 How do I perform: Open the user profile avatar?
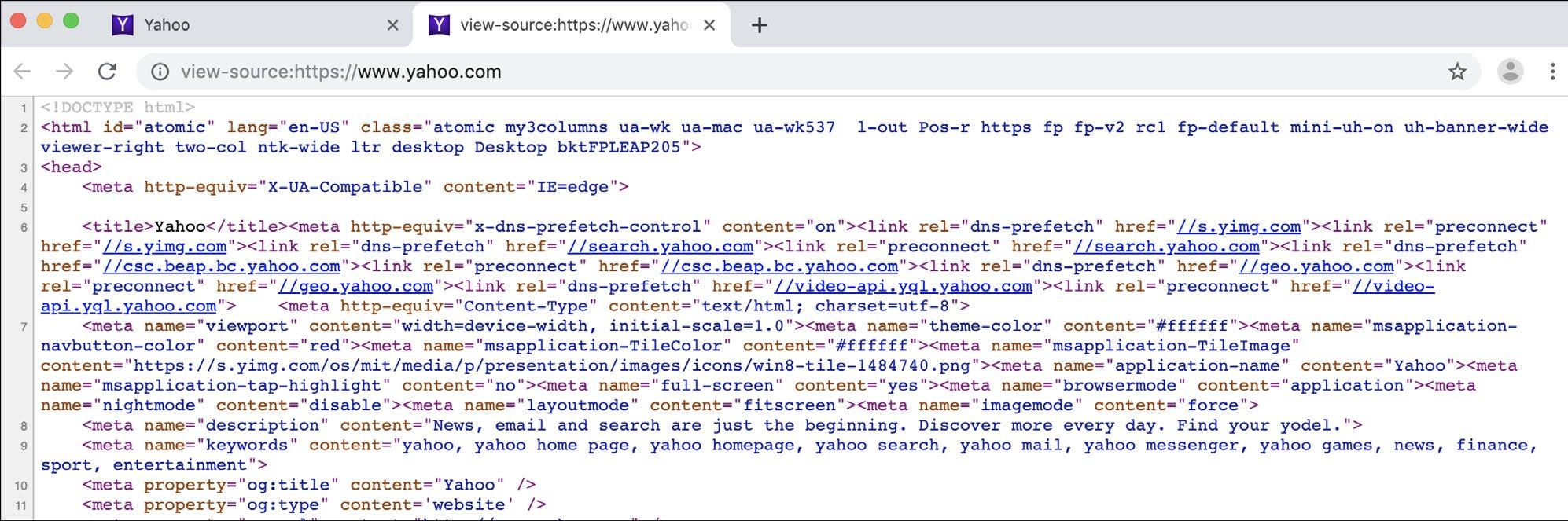pyautogui.click(x=1510, y=72)
